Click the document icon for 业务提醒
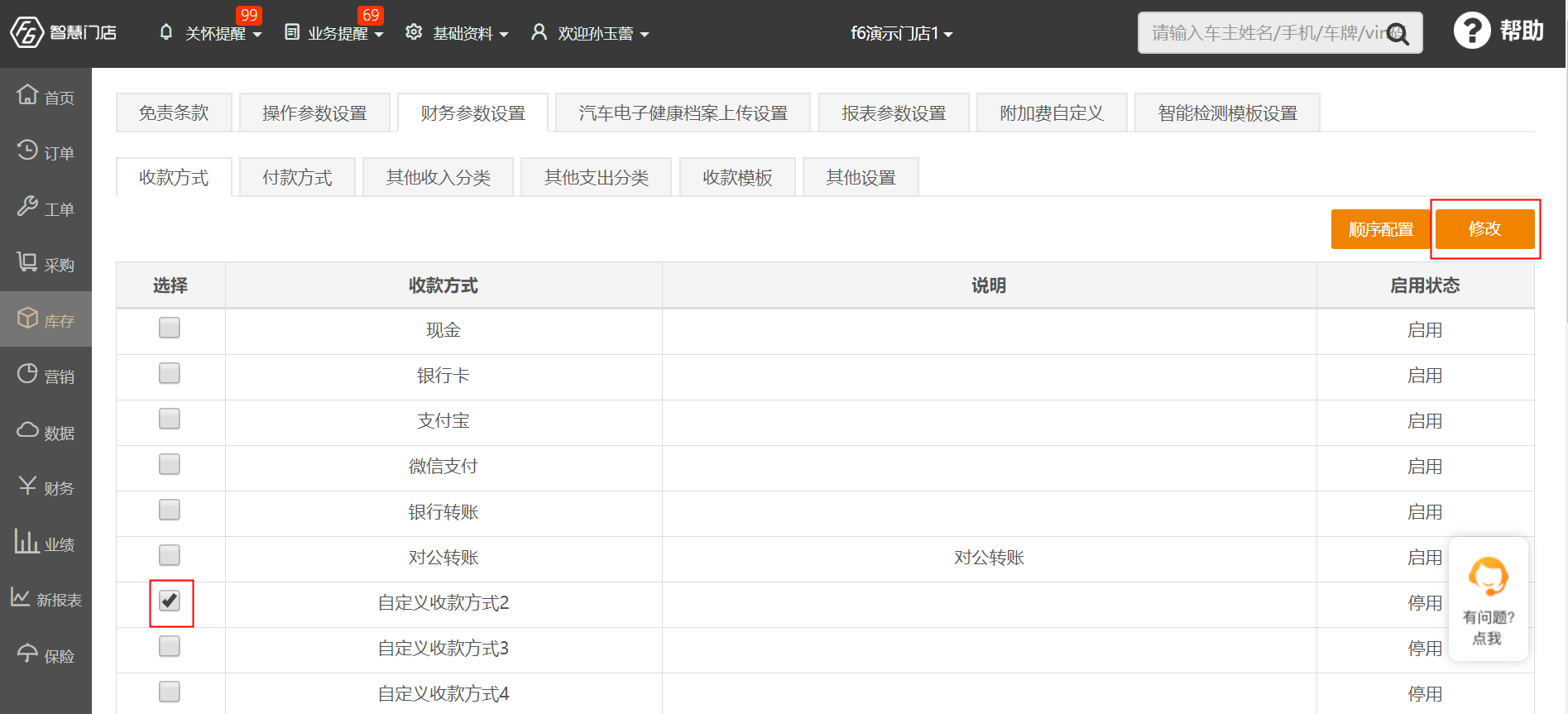The width and height of the screenshot is (1568, 714). [292, 32]
